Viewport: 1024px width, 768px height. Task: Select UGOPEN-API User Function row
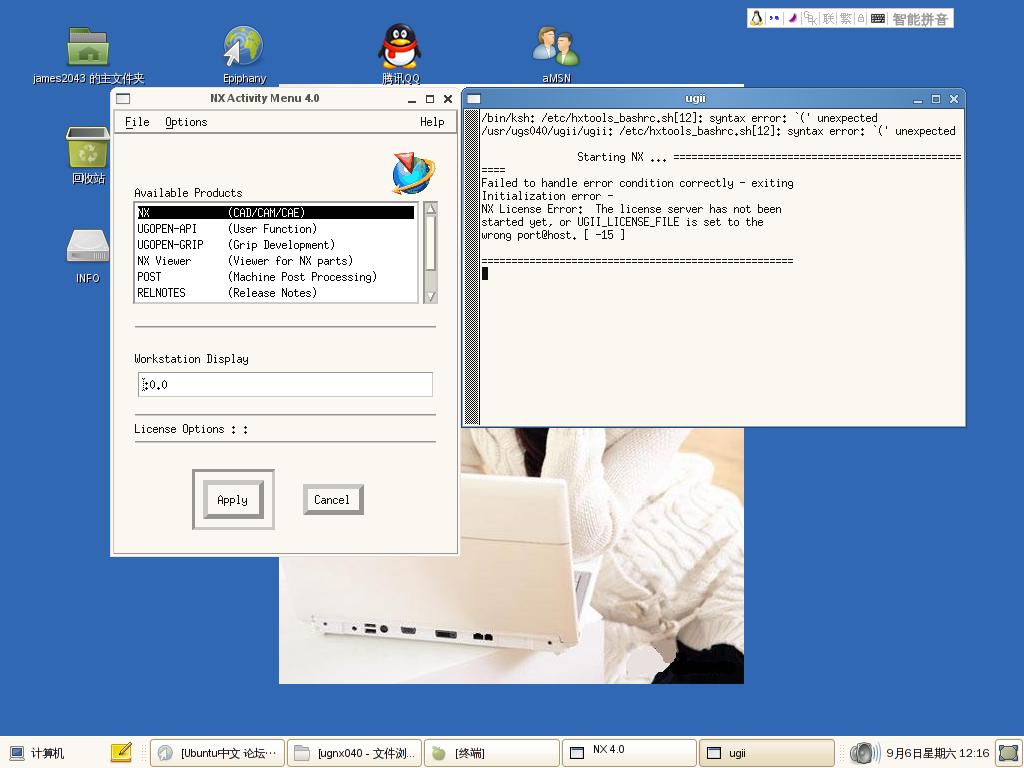275,229
